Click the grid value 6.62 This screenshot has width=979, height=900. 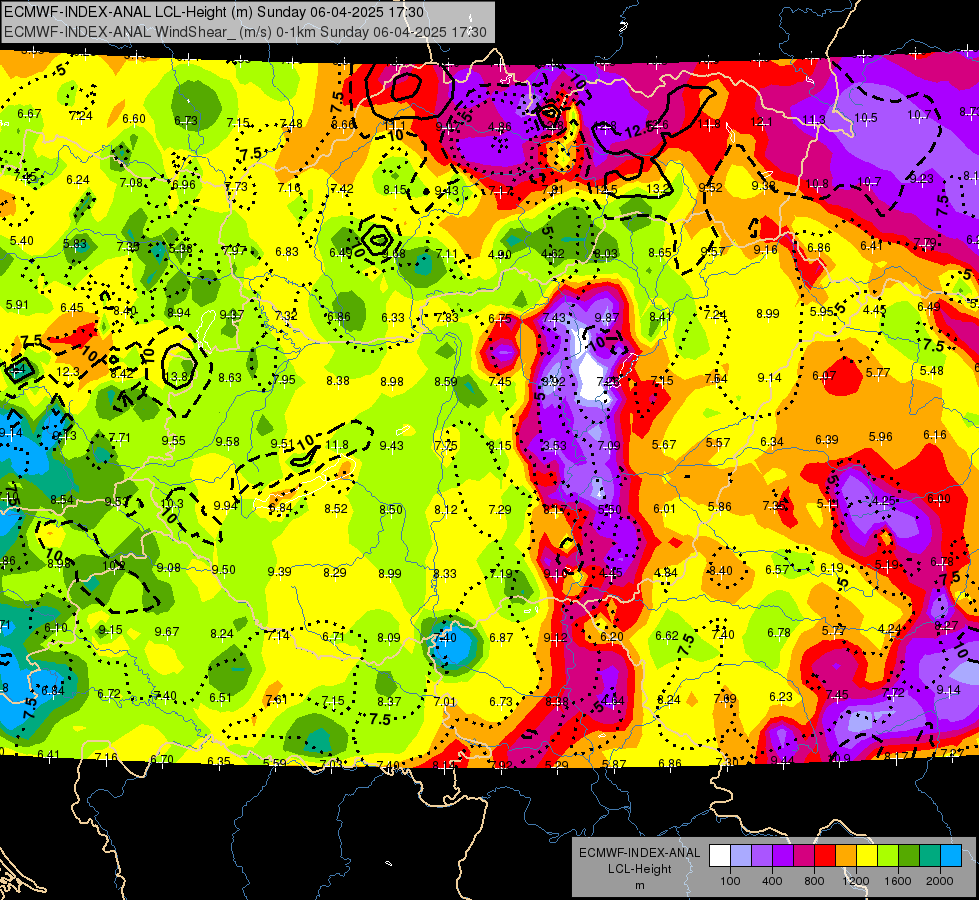[666, 636]
